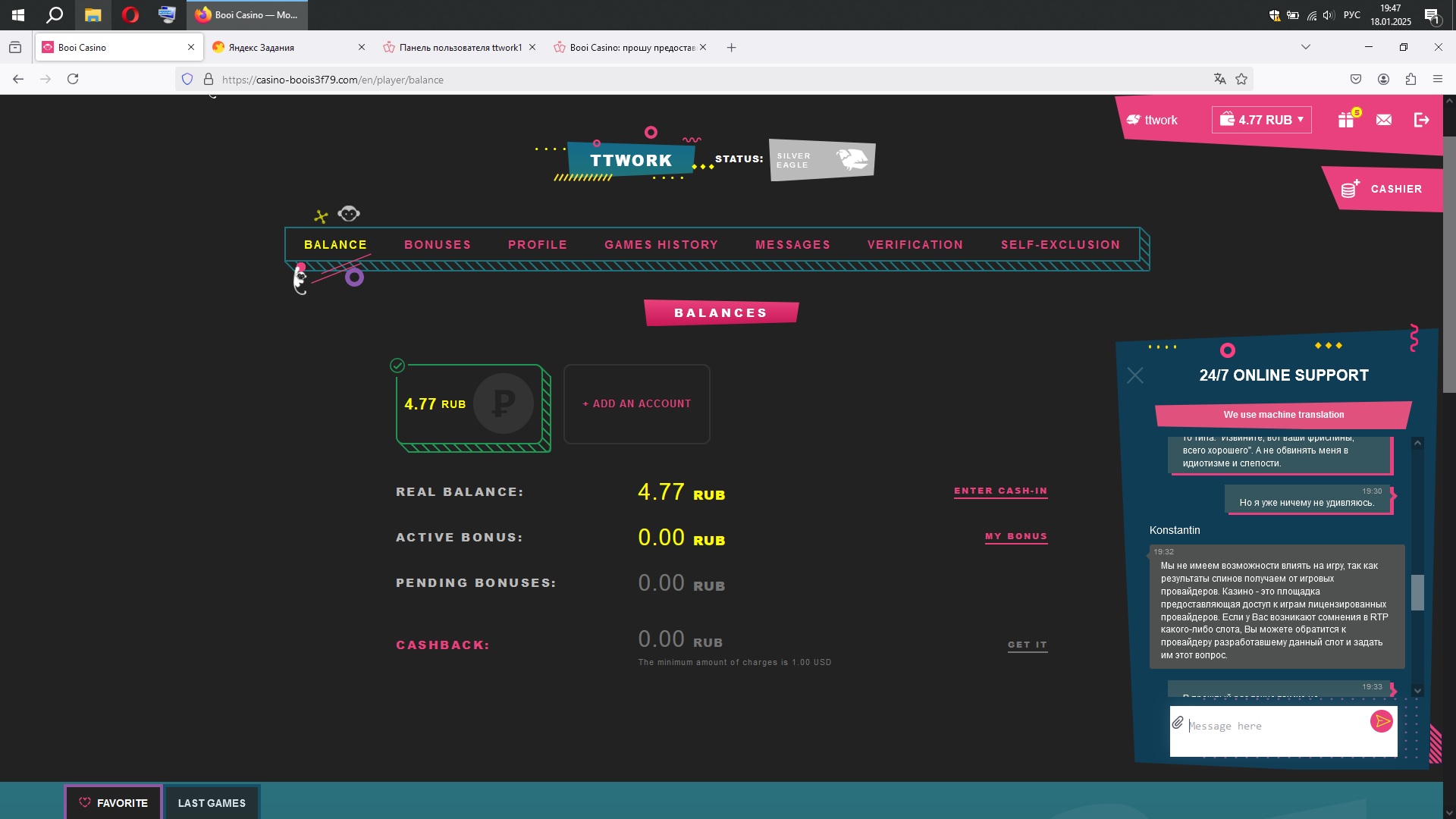Click the chat scroll up arrow
The image size is (1456, 819).
pyautogui.click(x=1417, y=443)
